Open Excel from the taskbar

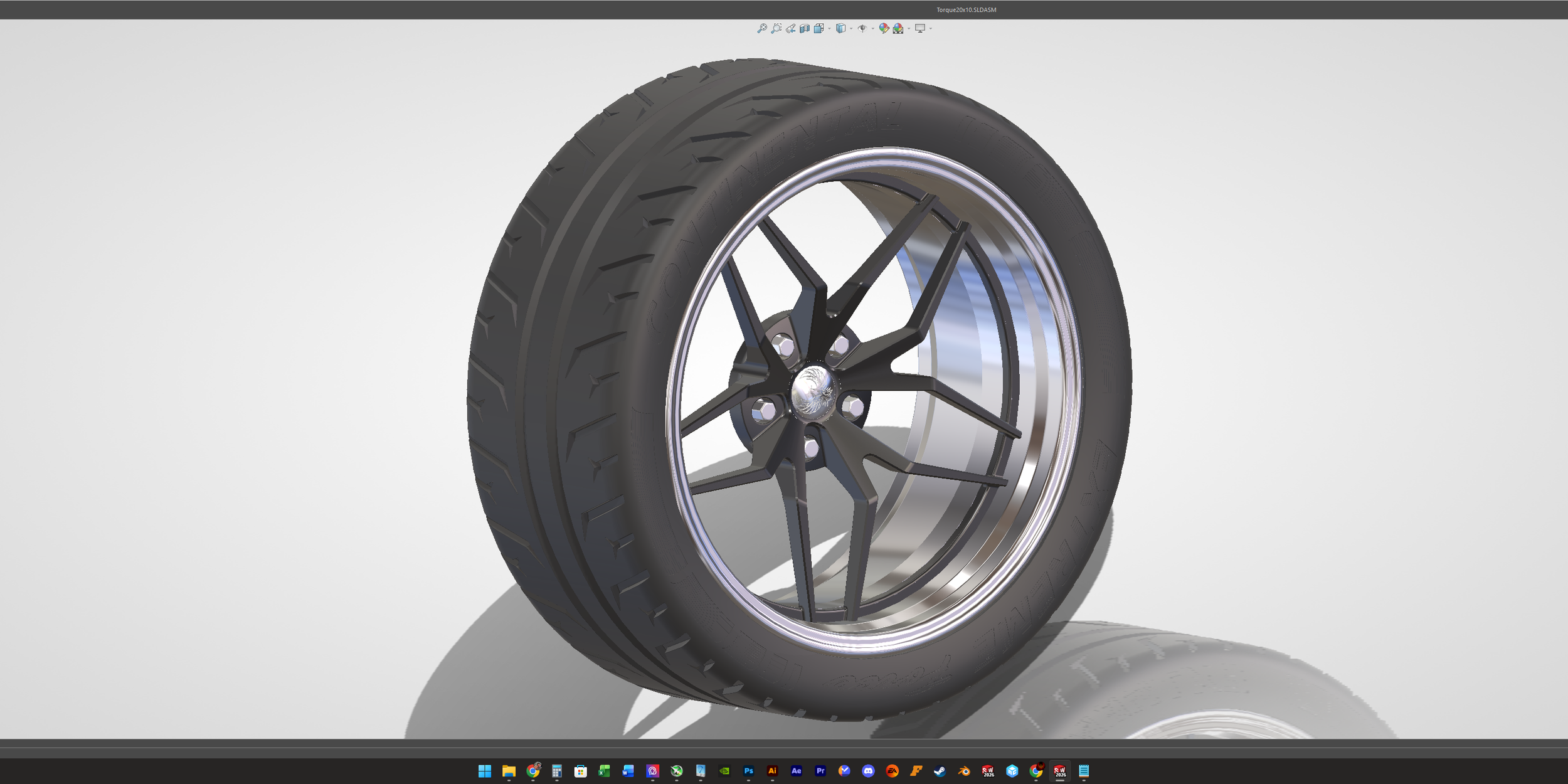click(x=605, y=771)
